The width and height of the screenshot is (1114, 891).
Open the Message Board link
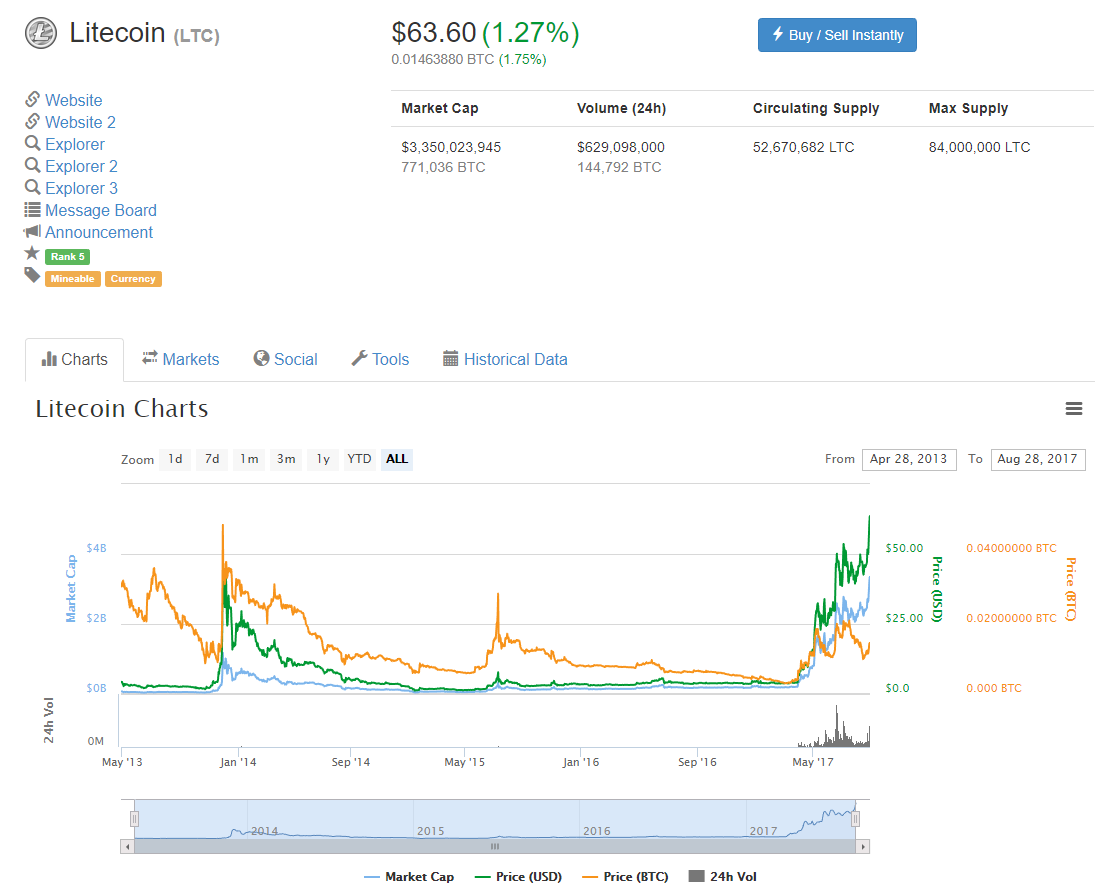coord(101,210)
